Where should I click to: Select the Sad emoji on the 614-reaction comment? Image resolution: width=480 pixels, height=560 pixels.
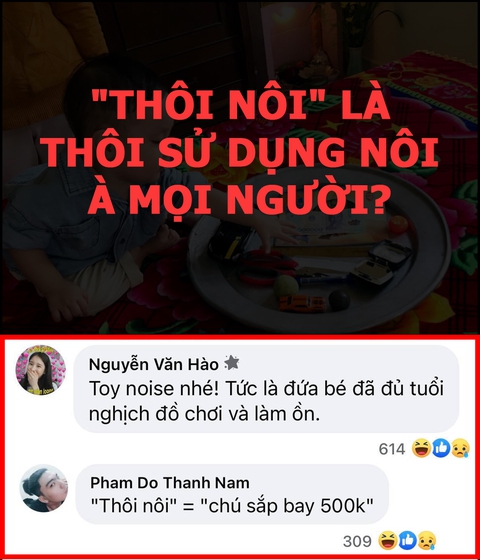(x=460, y=448)
